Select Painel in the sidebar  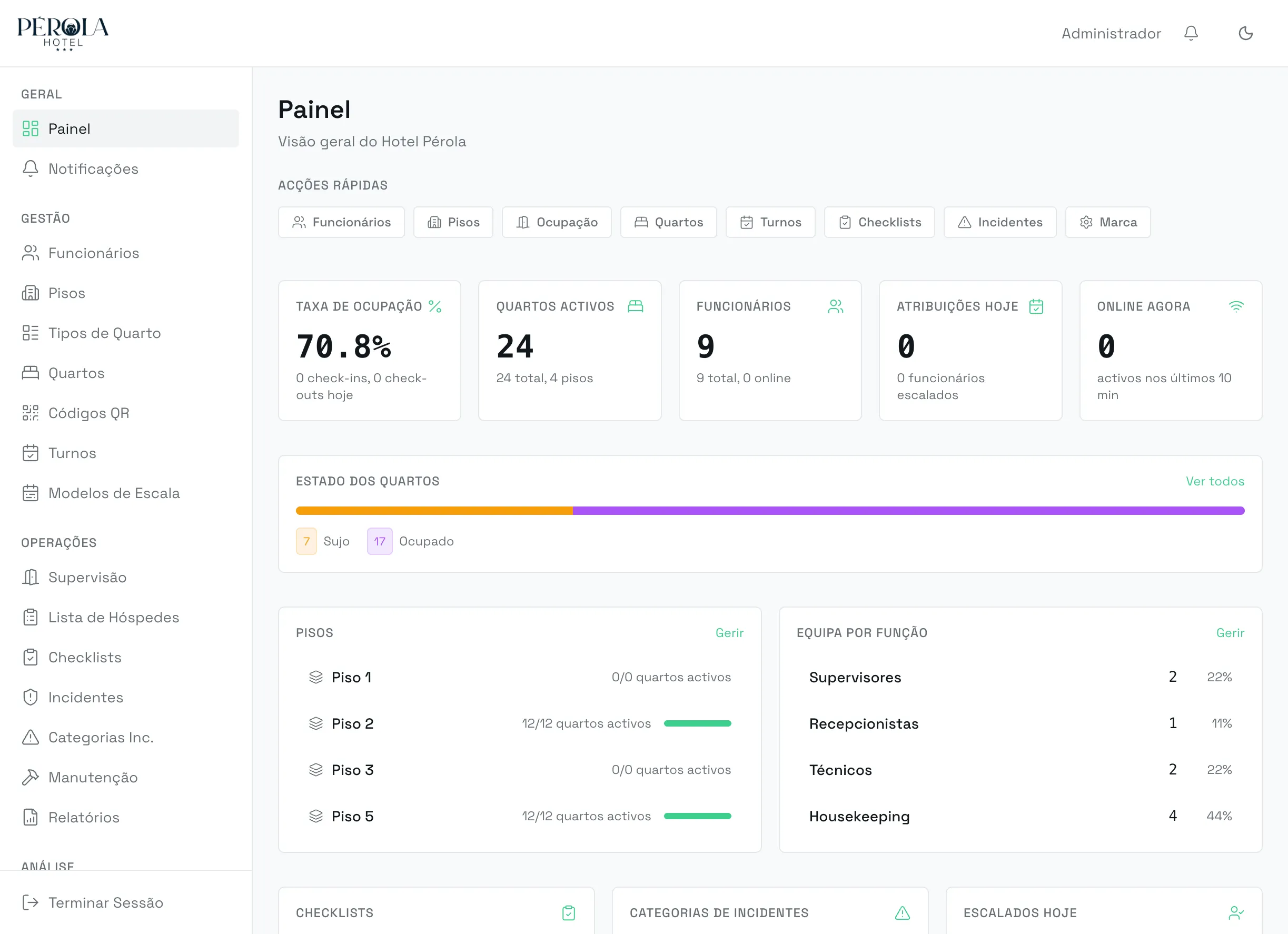[x=125, y=128]
